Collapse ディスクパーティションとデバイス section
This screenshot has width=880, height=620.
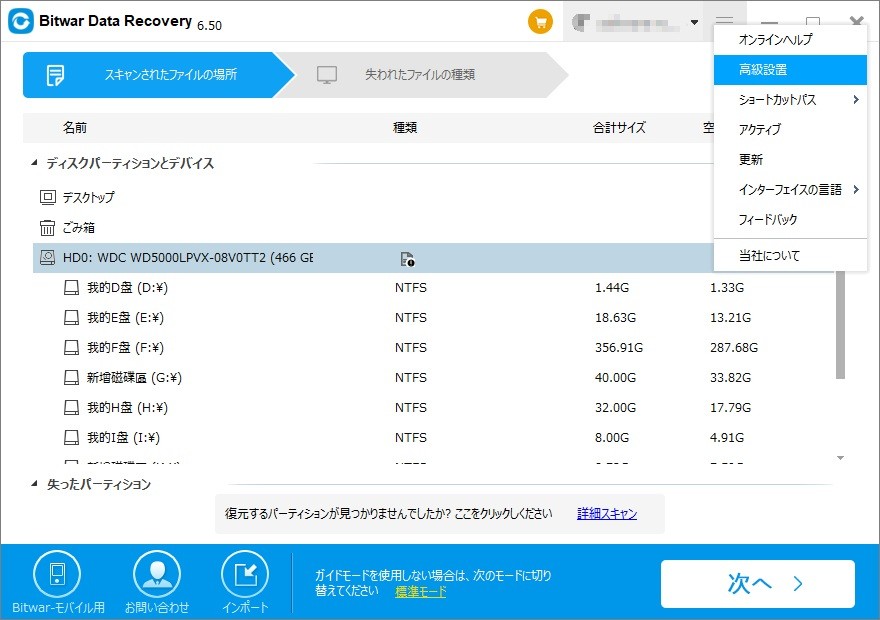(x=36, y=163)
